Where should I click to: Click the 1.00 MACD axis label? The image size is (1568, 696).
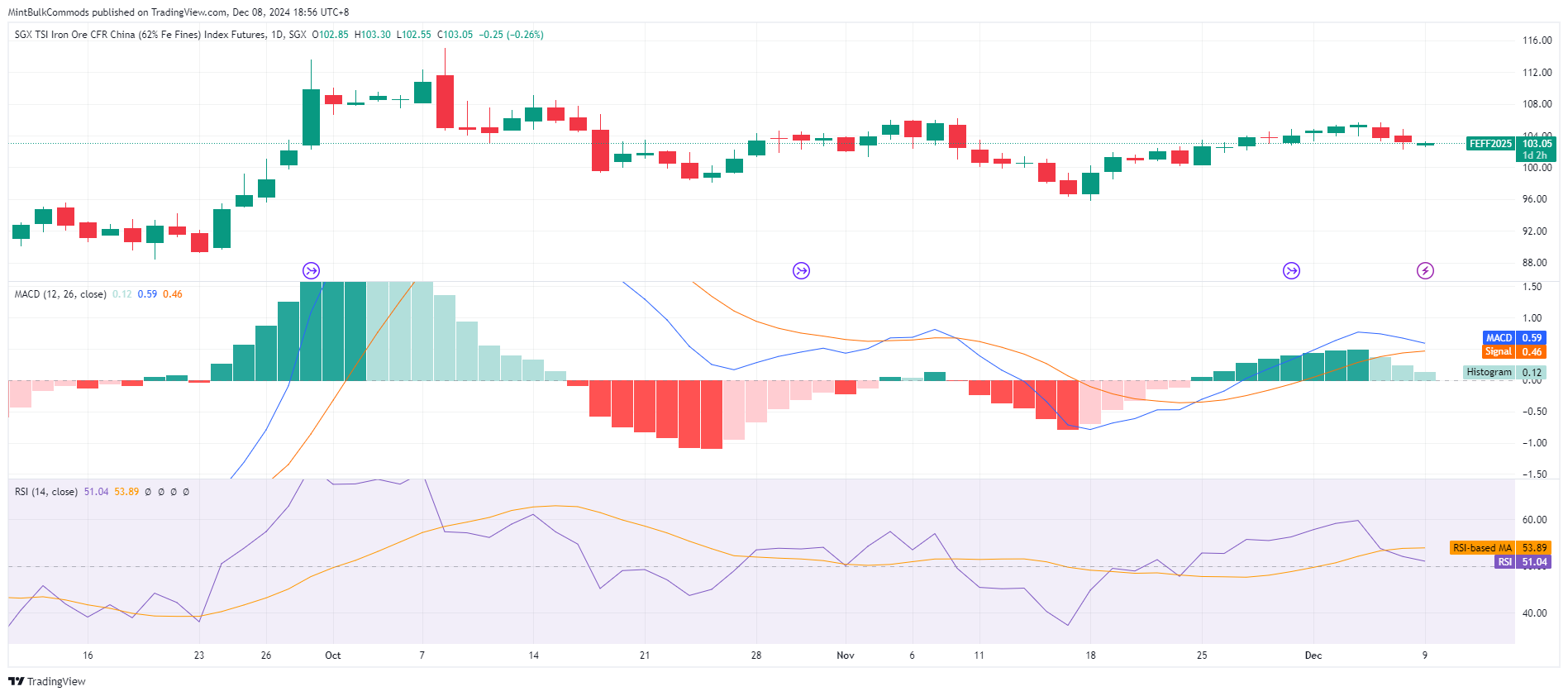point(1532,318)
